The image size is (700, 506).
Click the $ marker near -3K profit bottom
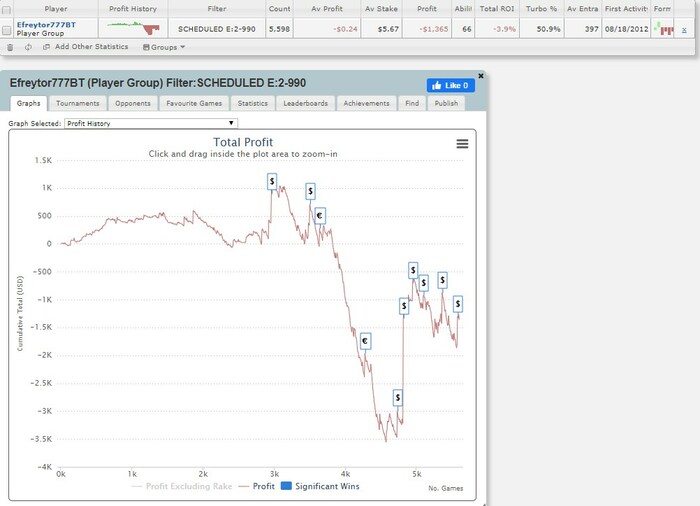click(x=397, y=397)
